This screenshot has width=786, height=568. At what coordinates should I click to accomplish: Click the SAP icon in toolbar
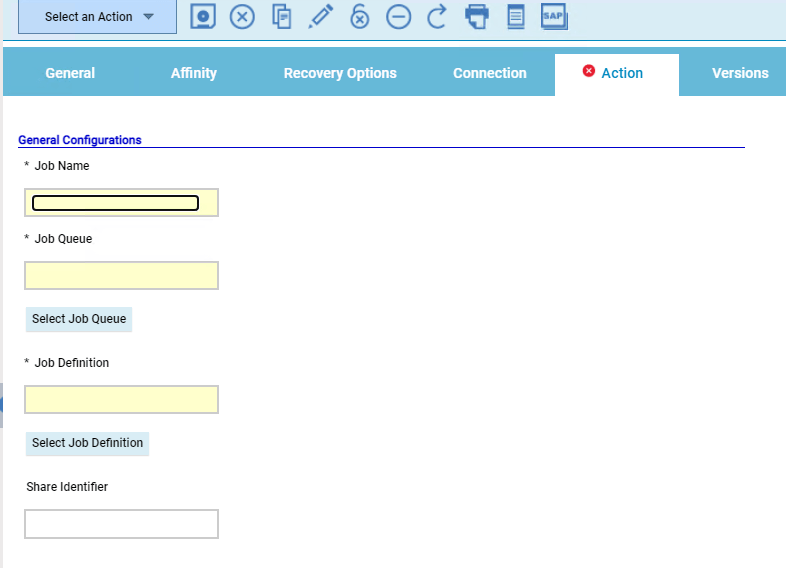[x=554, y=16]
